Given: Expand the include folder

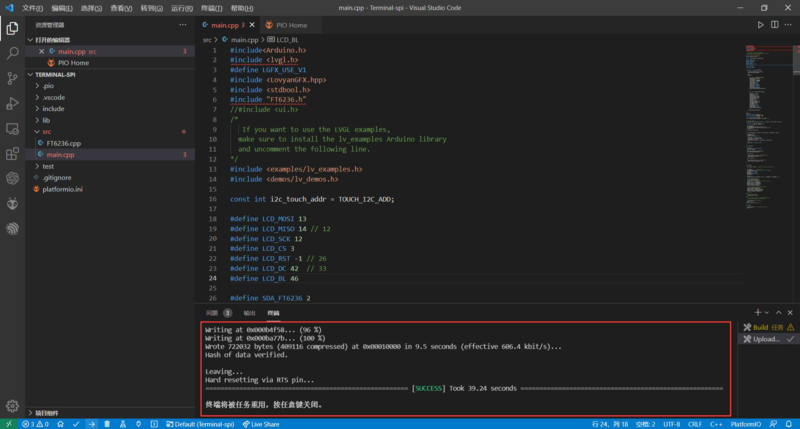Looking at the screenshot, I should click(53, 108).
